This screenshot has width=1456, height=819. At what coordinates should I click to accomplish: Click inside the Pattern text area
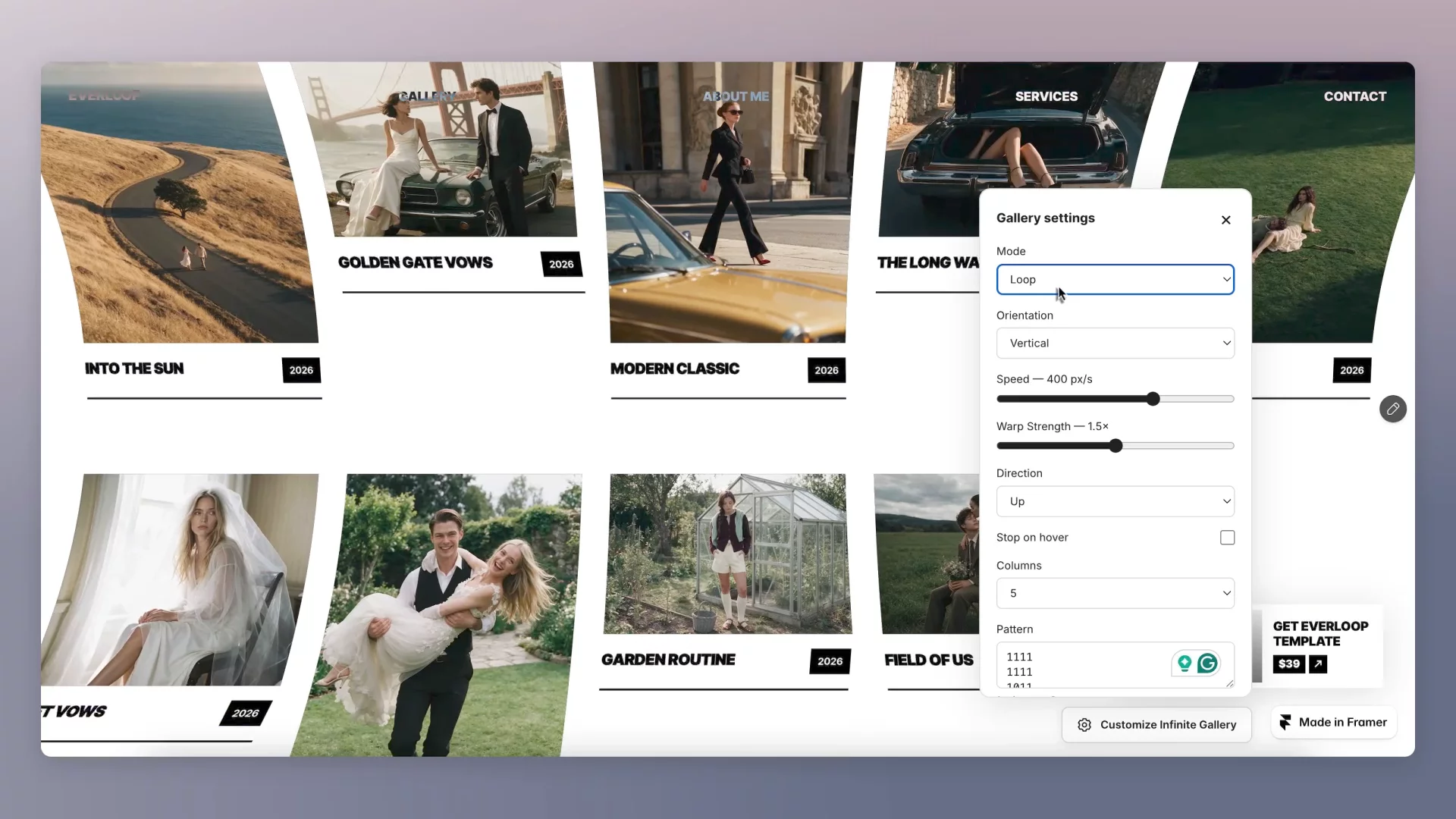pyautogui.click(x=1115, y=665)
